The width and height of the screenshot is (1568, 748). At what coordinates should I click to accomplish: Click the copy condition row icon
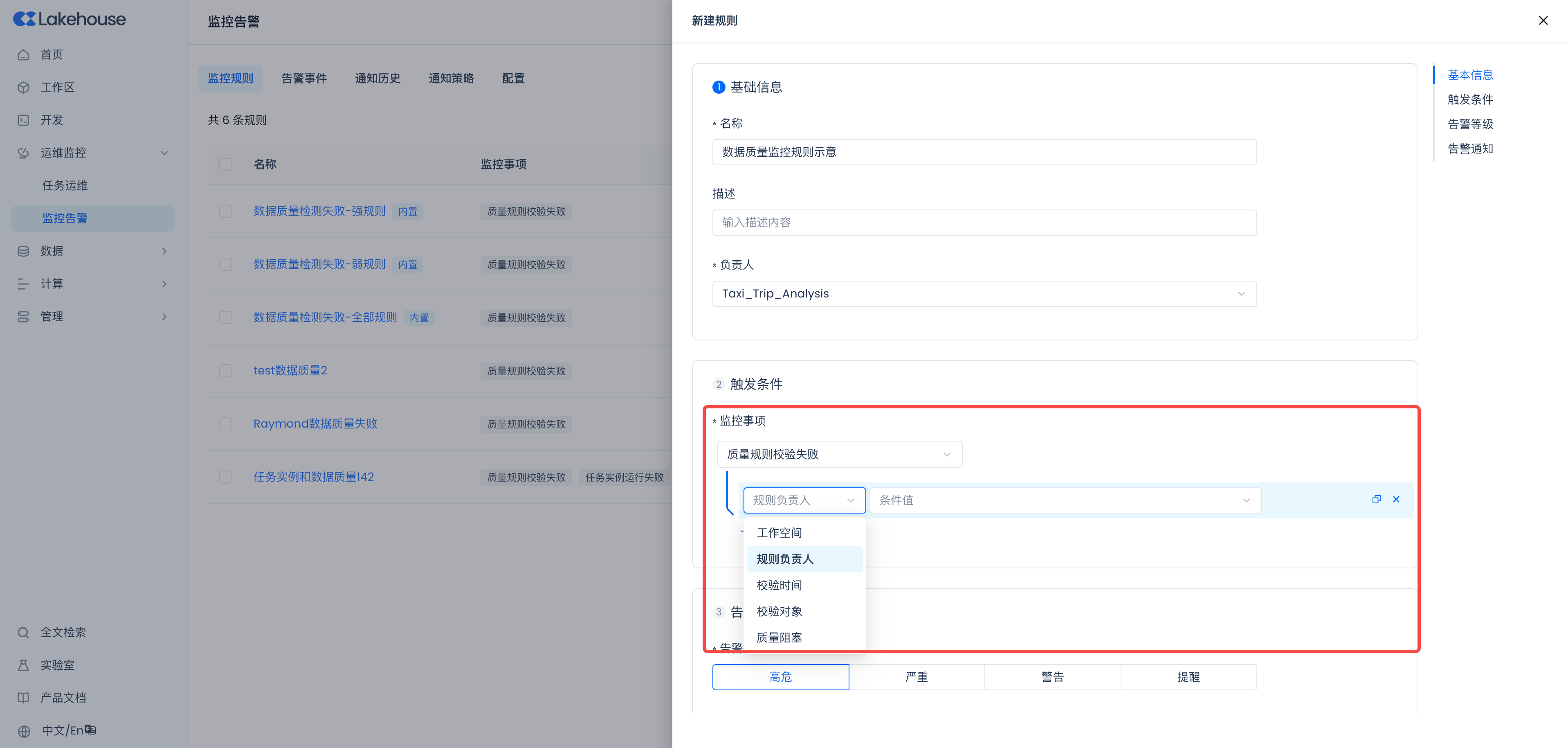1376,500
